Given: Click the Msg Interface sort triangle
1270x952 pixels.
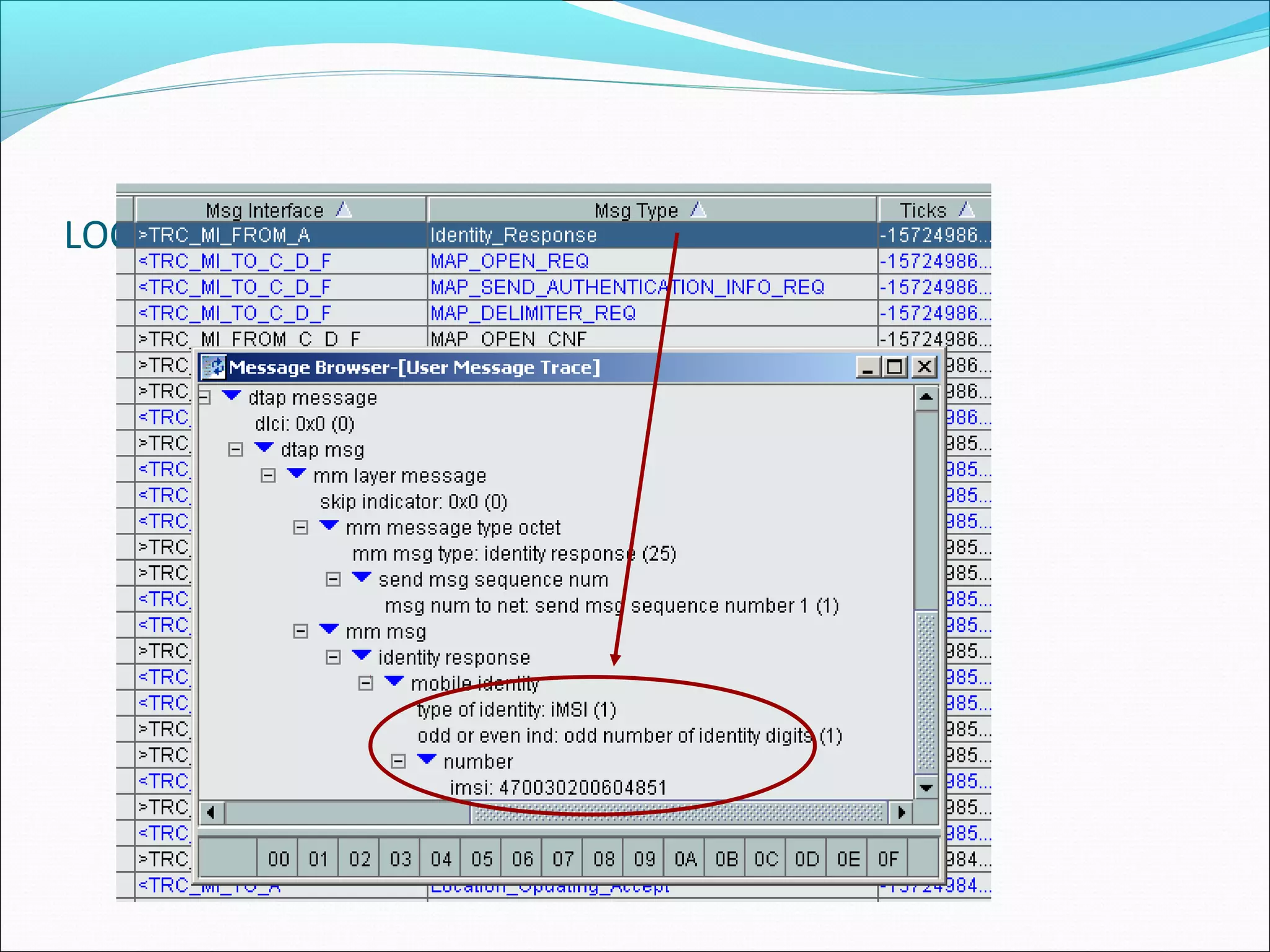Looking at the screenshot, I should (x=344, y=210).
